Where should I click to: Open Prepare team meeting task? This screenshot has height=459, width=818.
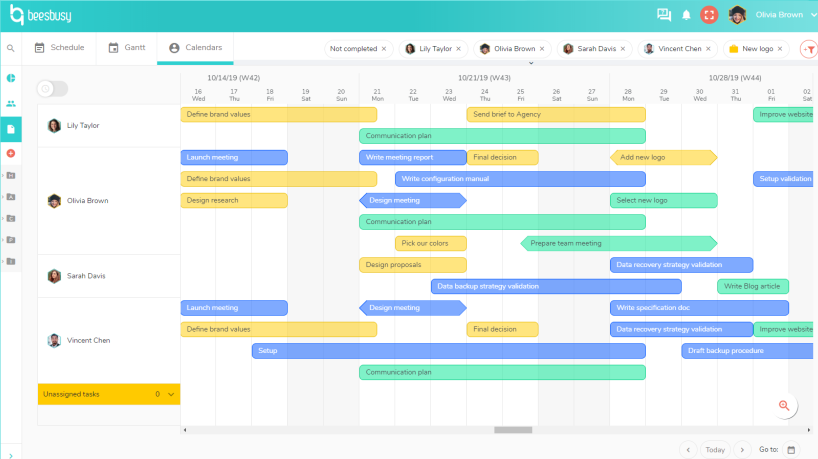(619, 243)
